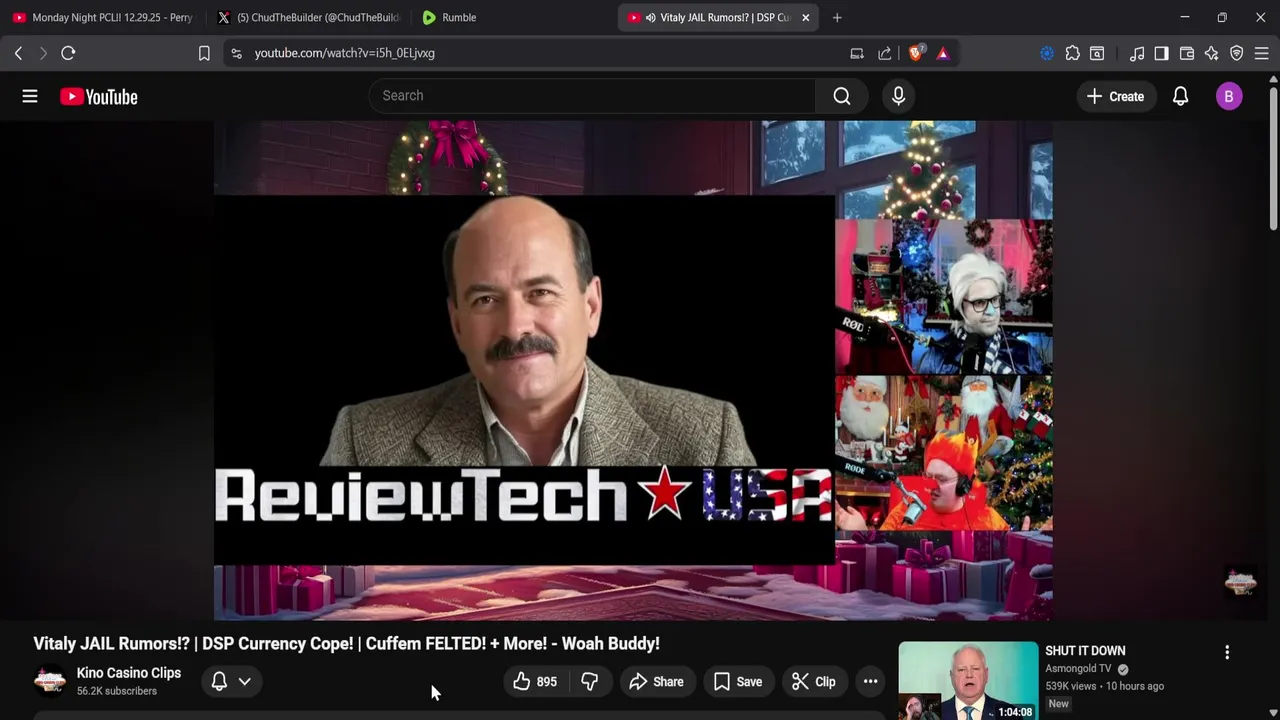Switch to Monday Night PCLII browser tab
This screenshot has width=1280, height=720.
[103, 17]
